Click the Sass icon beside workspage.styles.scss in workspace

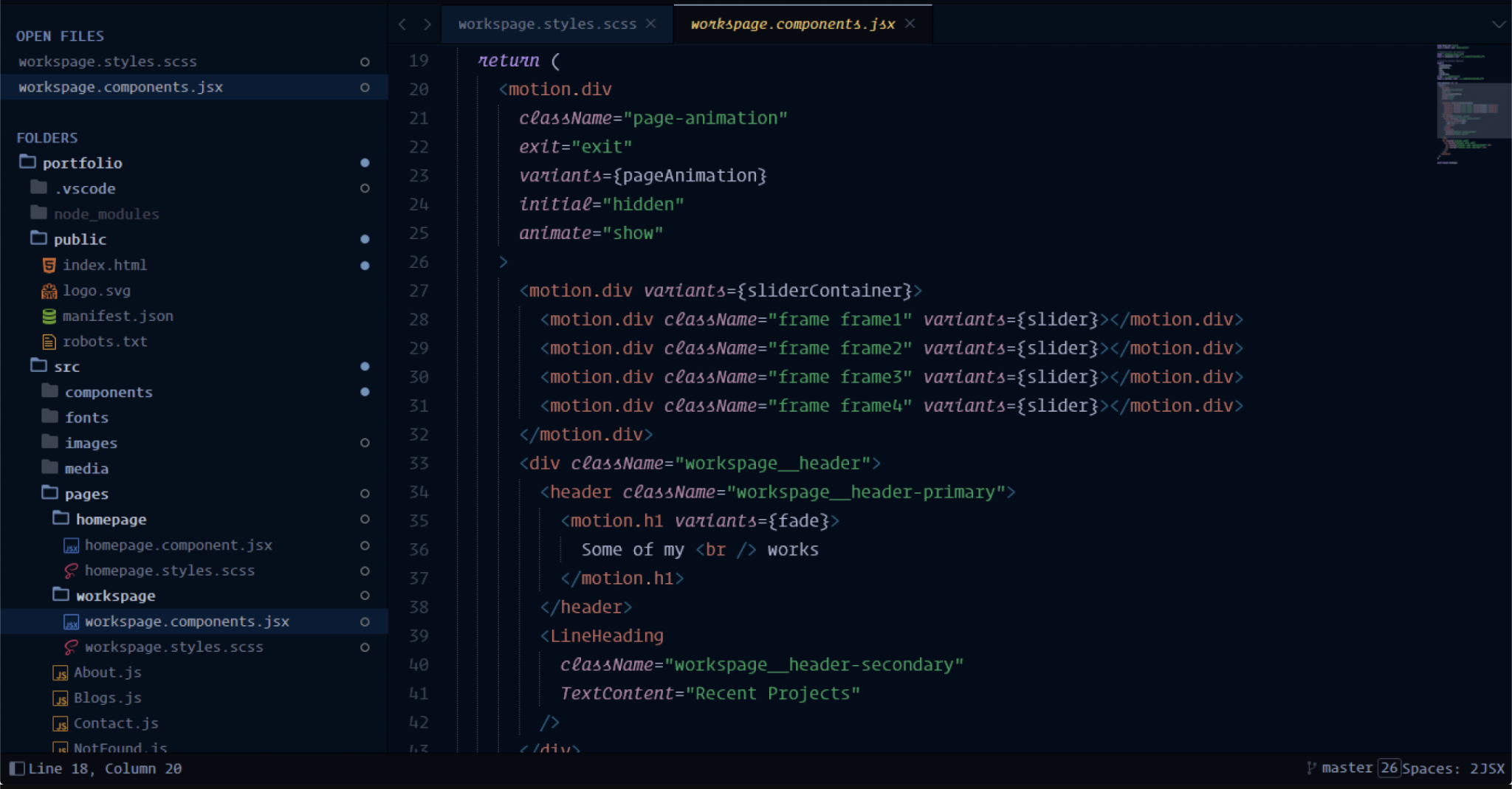71,647
